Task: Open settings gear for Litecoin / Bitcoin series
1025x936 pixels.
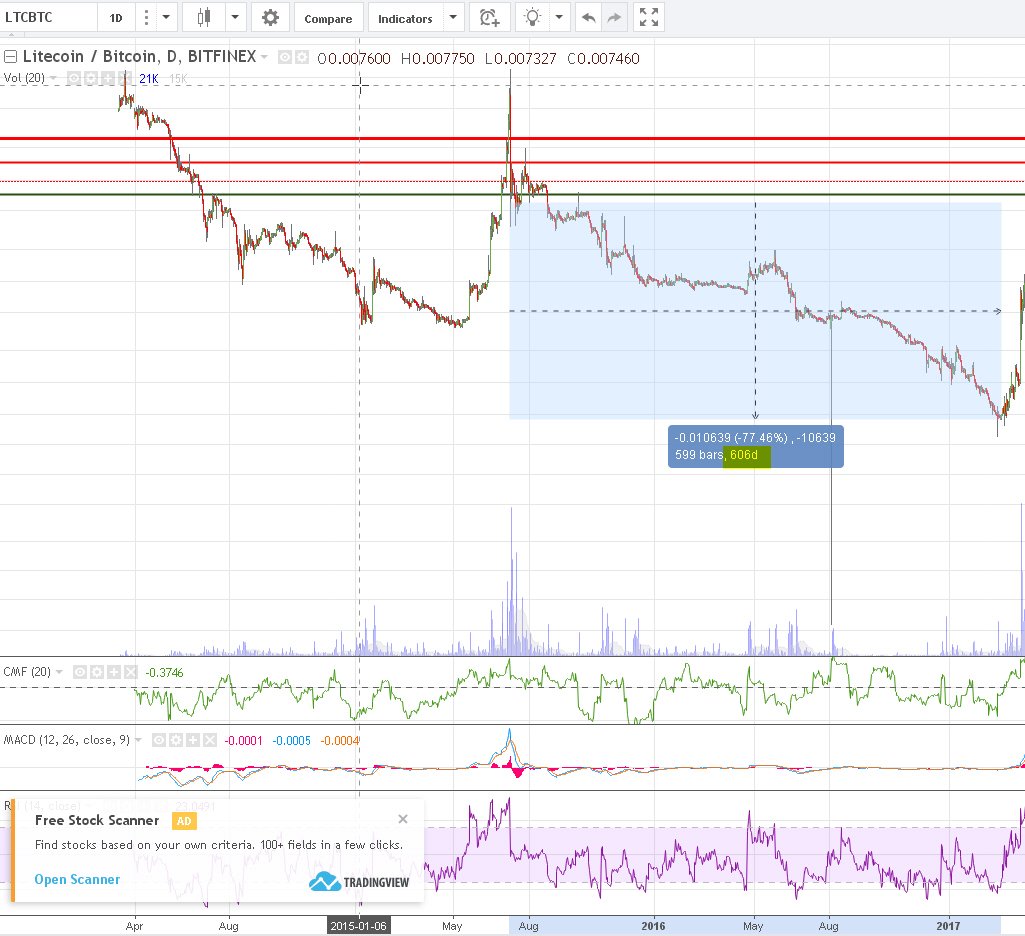Action: click(301, 58)
